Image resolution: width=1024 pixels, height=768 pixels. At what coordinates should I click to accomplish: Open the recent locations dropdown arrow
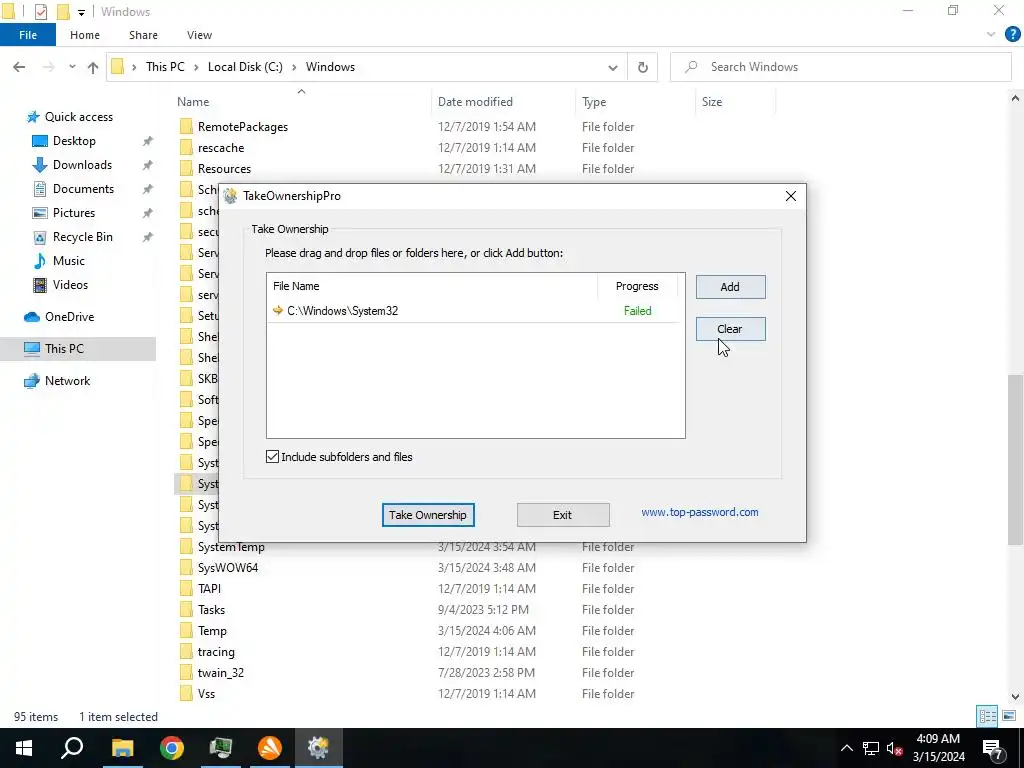(72, 67)
